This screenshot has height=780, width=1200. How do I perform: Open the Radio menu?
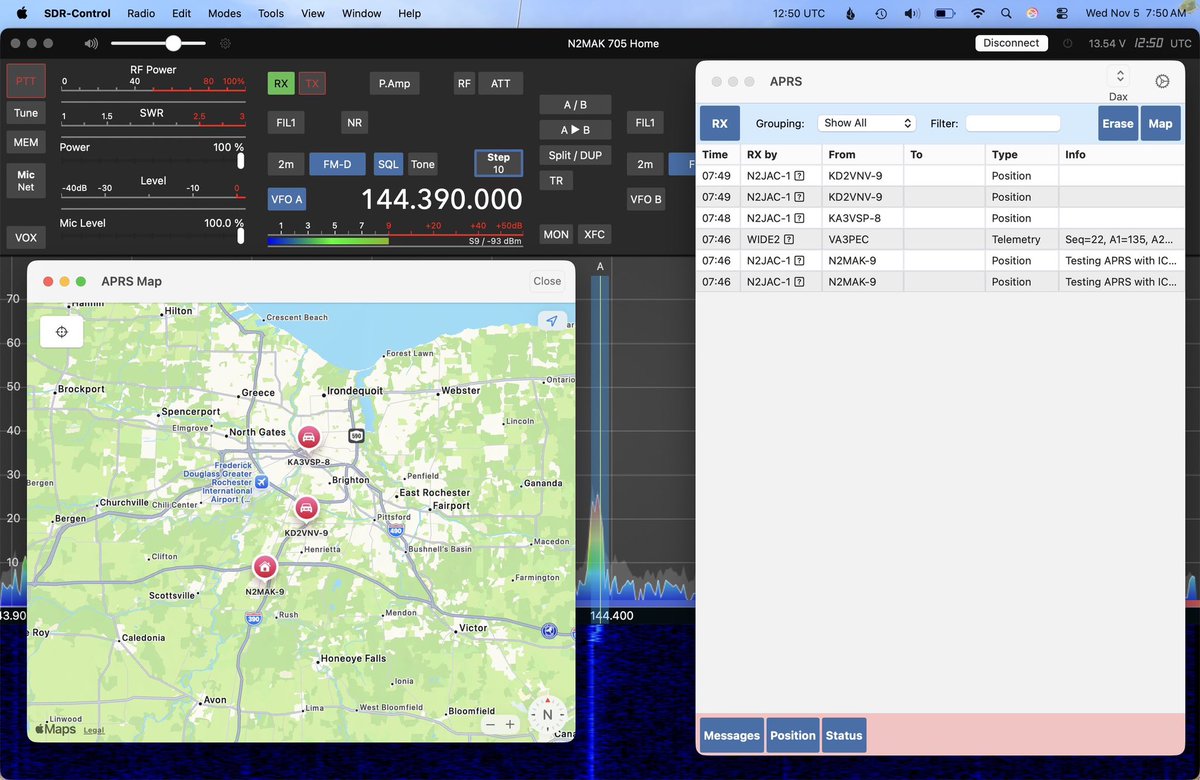point(141,14)
